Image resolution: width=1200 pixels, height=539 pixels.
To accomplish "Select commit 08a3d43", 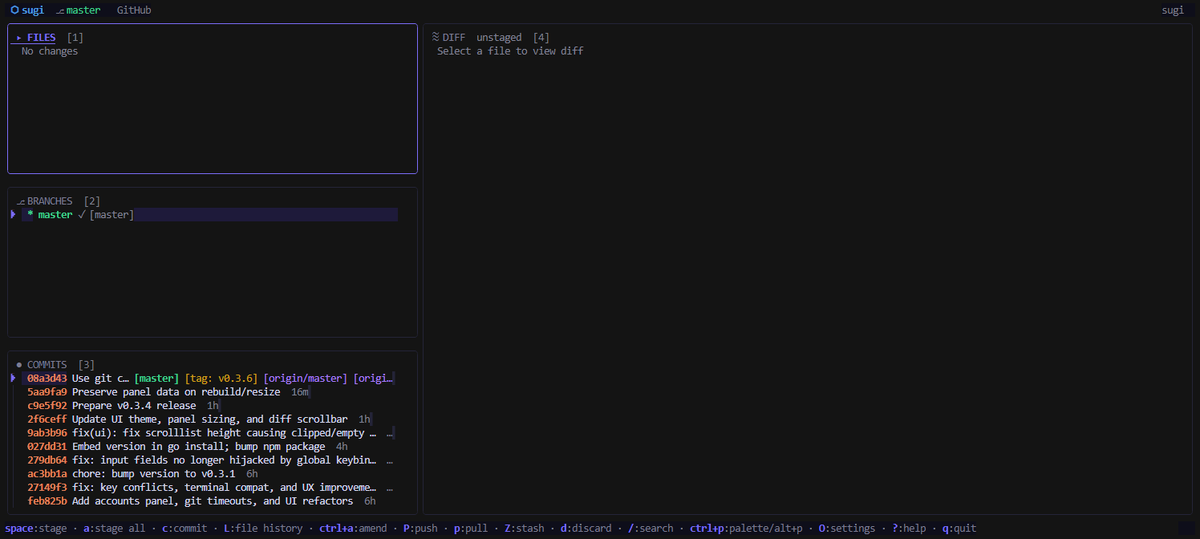I will [208, 379].
